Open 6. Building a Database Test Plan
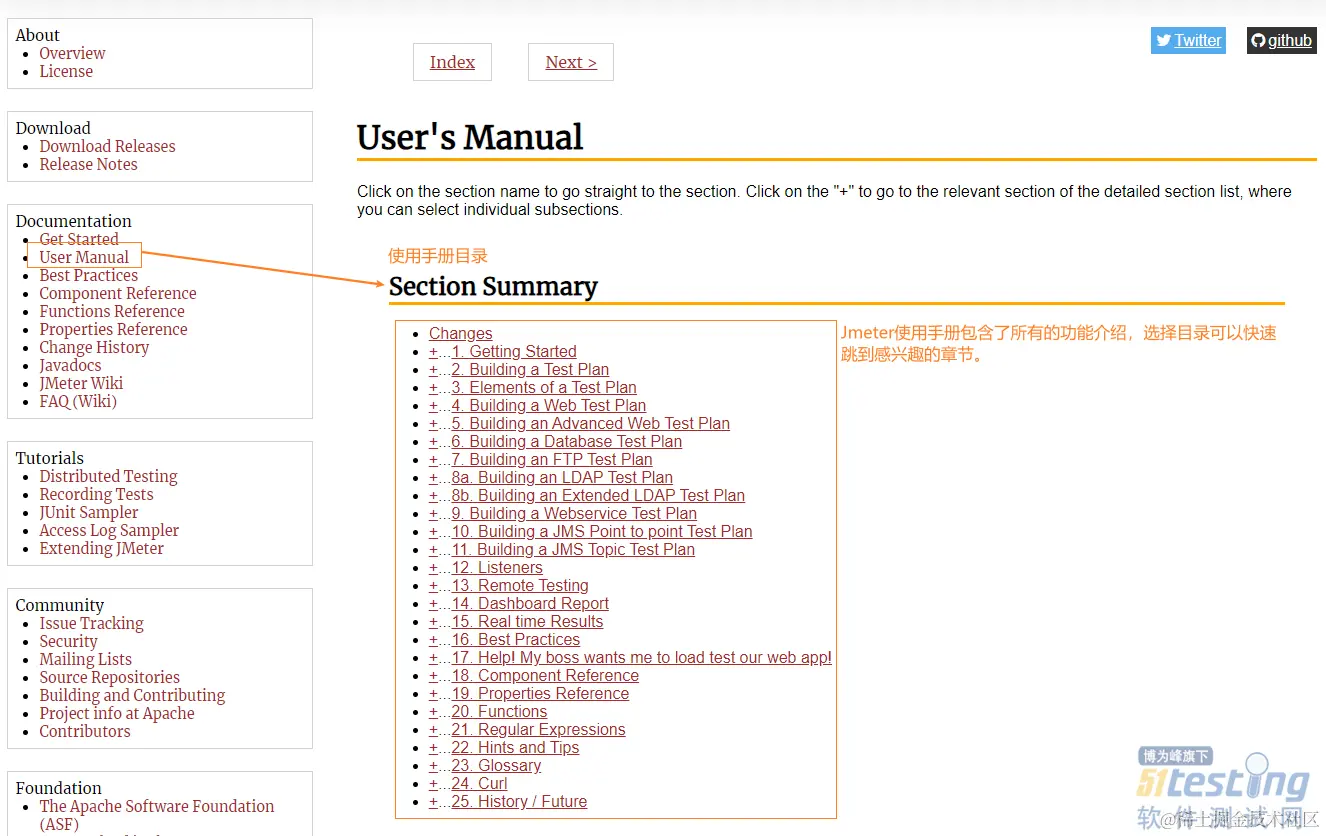Image resolution: width=1326 pixels, height=836 pixels. click(x=566, y=442)
